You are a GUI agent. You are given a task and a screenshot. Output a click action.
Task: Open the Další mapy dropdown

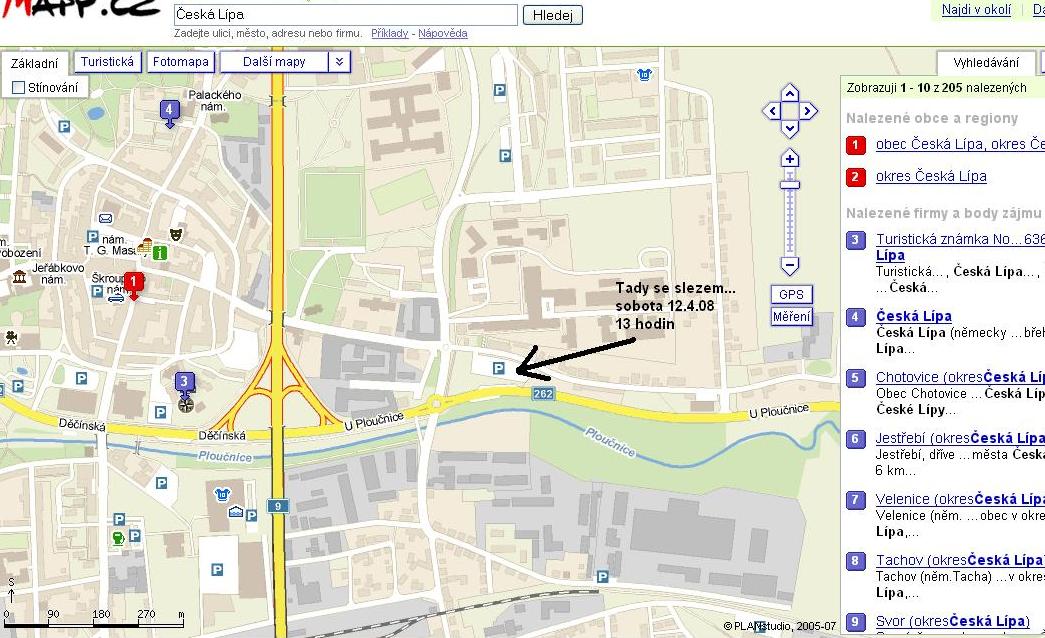point(274,62)
